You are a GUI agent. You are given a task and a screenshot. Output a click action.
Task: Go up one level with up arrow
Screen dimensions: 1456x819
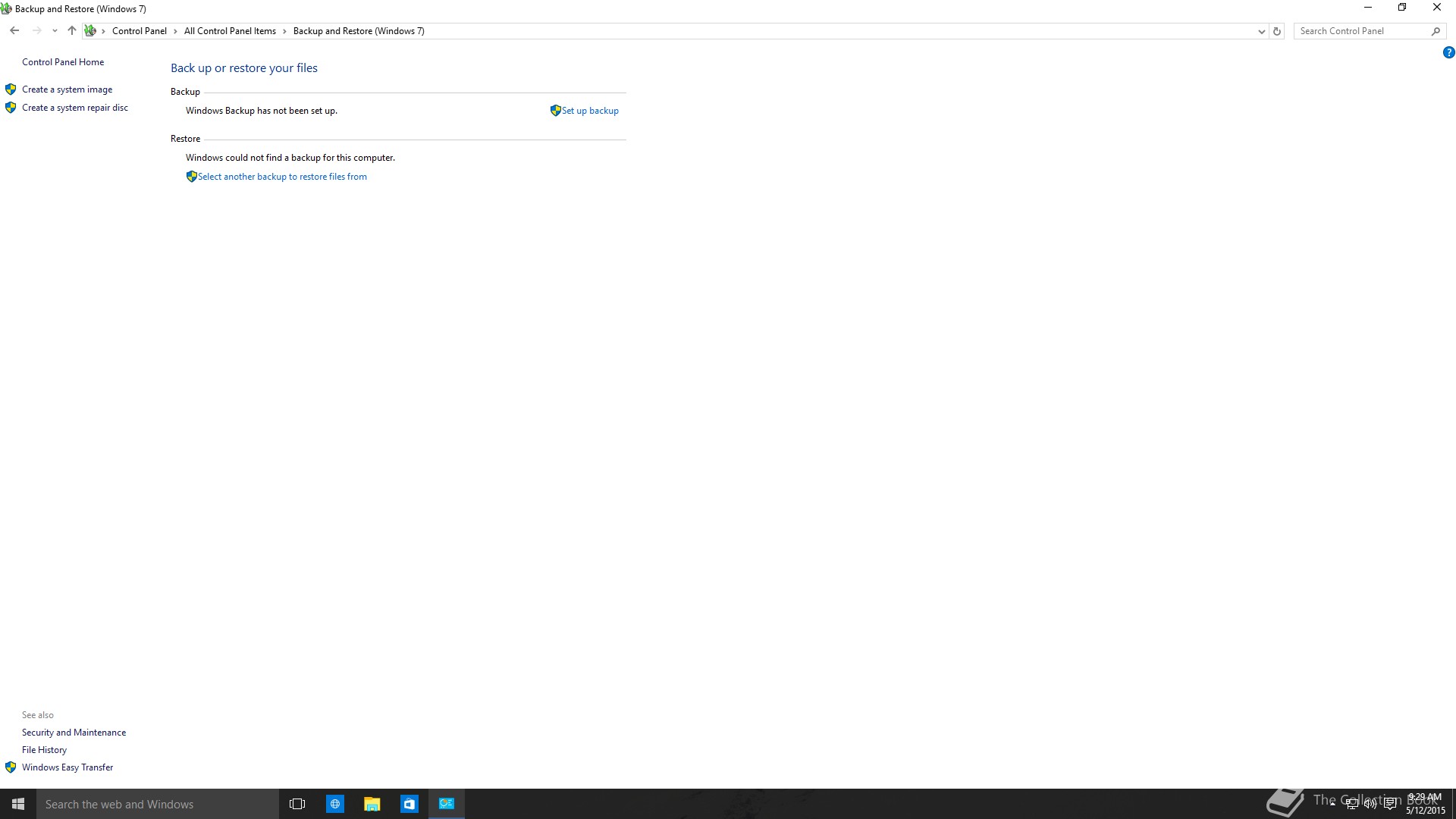72,31
